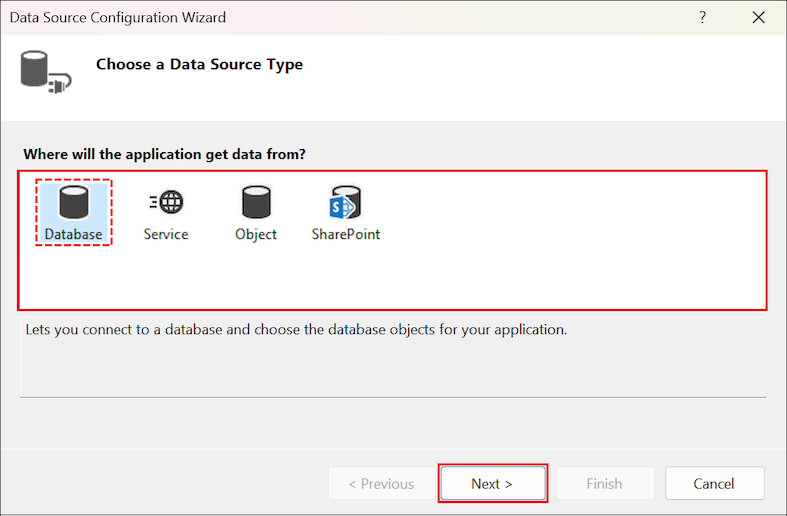This screenshot has height=516, width=787.
Task: Select the SharePoint data source icon
Action: 345,203
